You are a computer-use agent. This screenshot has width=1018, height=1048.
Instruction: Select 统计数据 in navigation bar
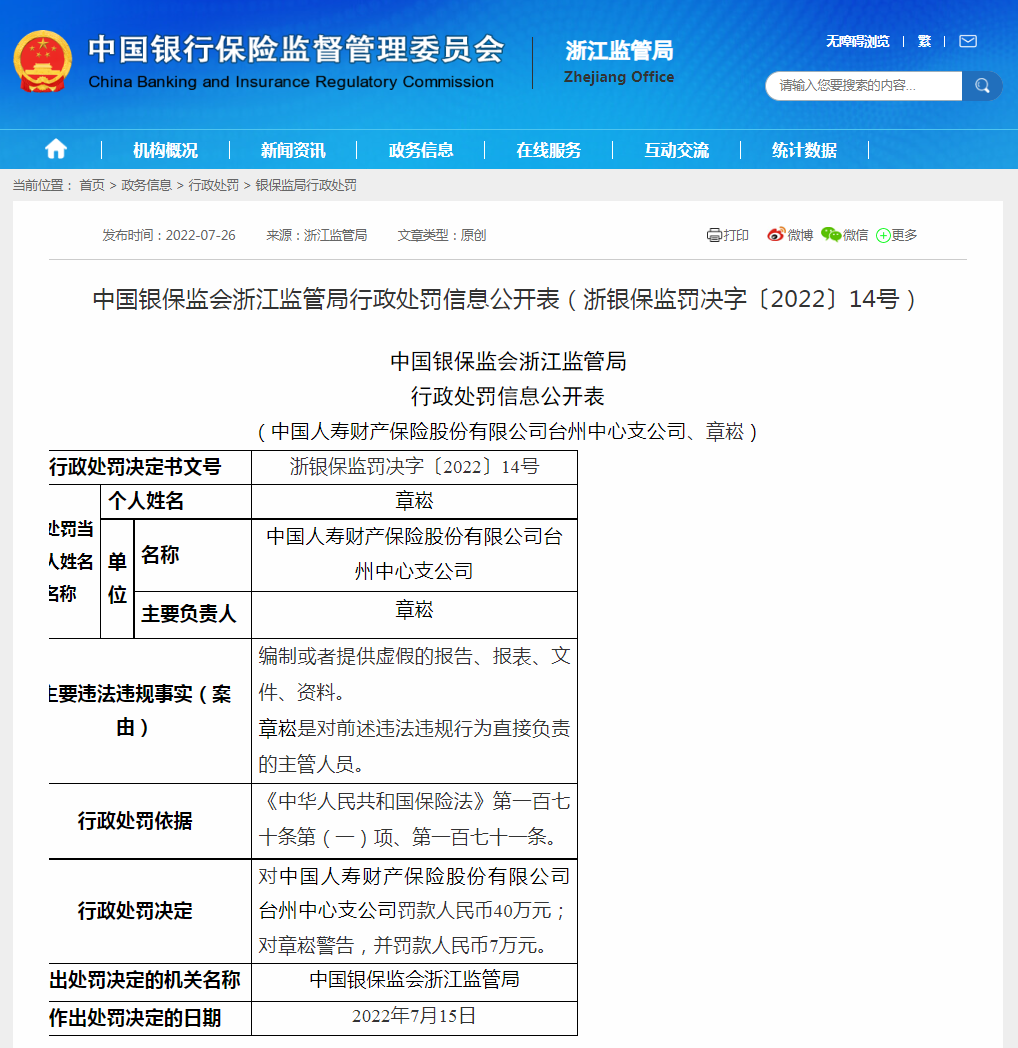(x=804, y=150)
